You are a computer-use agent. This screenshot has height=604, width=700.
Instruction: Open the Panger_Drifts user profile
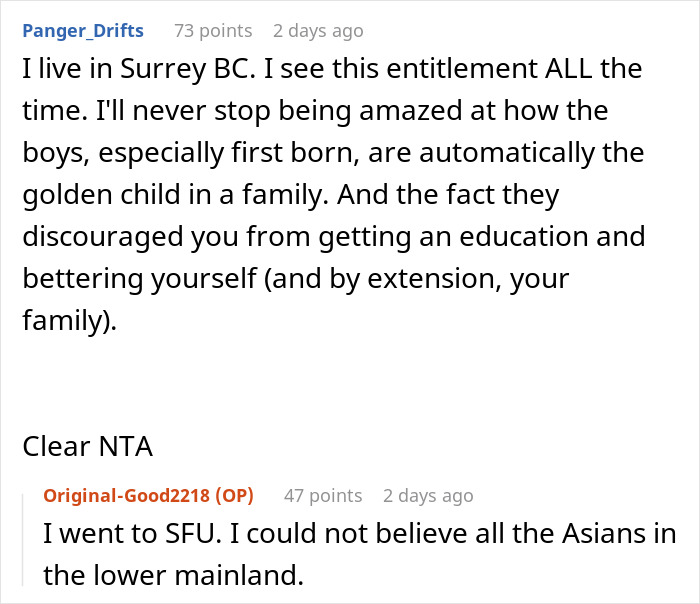coord(83,31)
